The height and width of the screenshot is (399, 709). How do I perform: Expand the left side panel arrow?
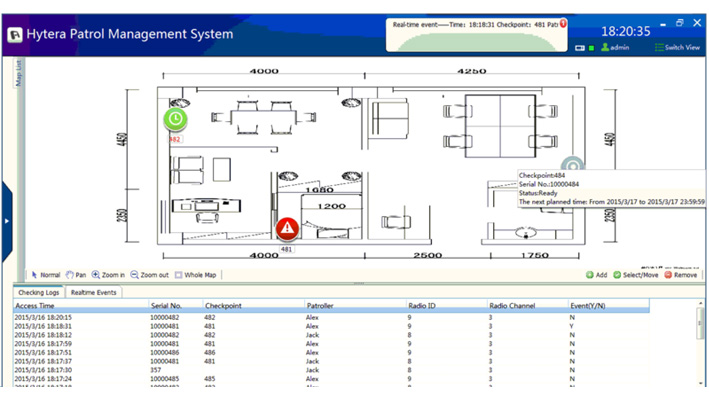pos(7,221)
